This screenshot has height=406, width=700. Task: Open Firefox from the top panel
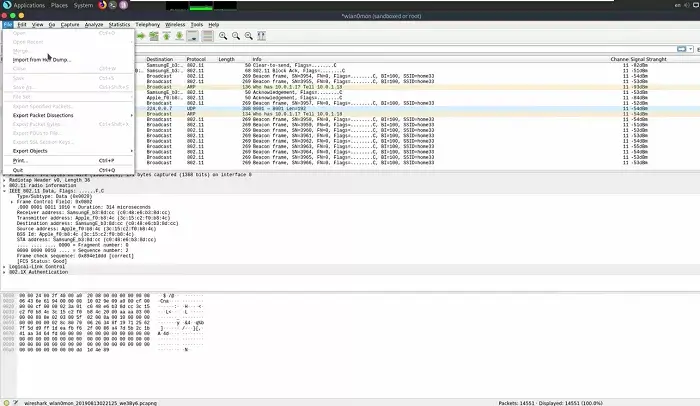tap(102, 5)
